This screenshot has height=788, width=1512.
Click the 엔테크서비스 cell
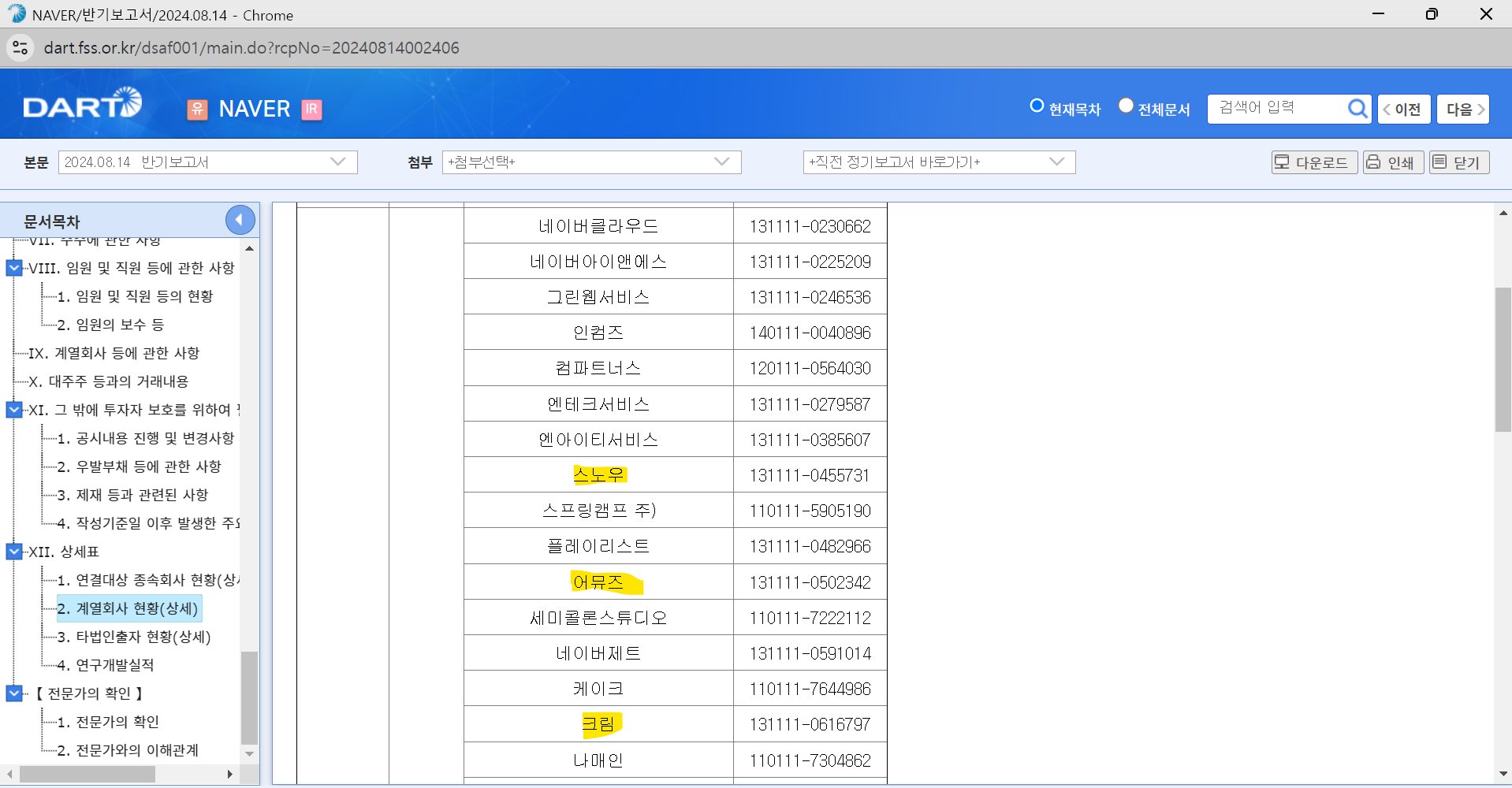(x=599, y=404)
